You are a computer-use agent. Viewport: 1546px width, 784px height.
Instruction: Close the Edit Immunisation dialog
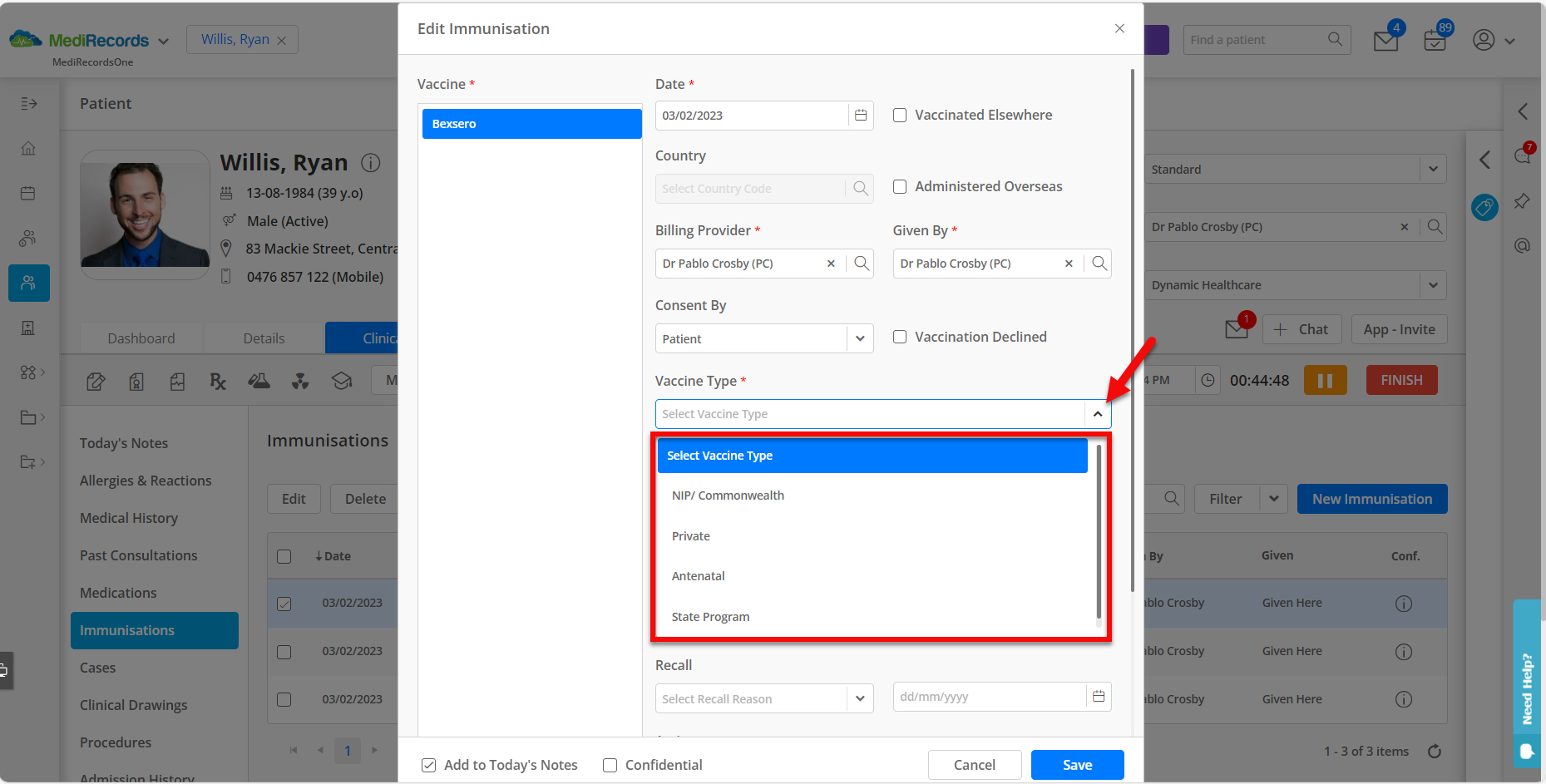(x=1119, y=28)
